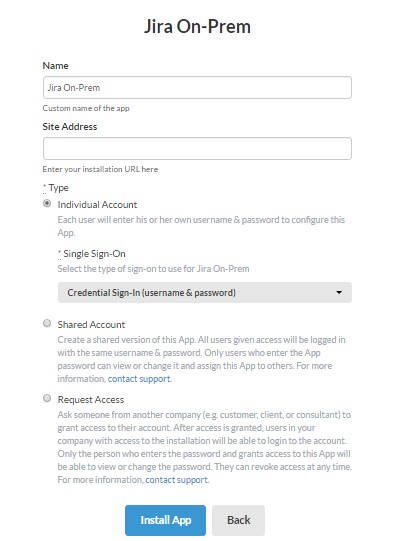This screenshot has width=394, height=541.
Task: Click the Site Address field label
Action: coord(70,127)
